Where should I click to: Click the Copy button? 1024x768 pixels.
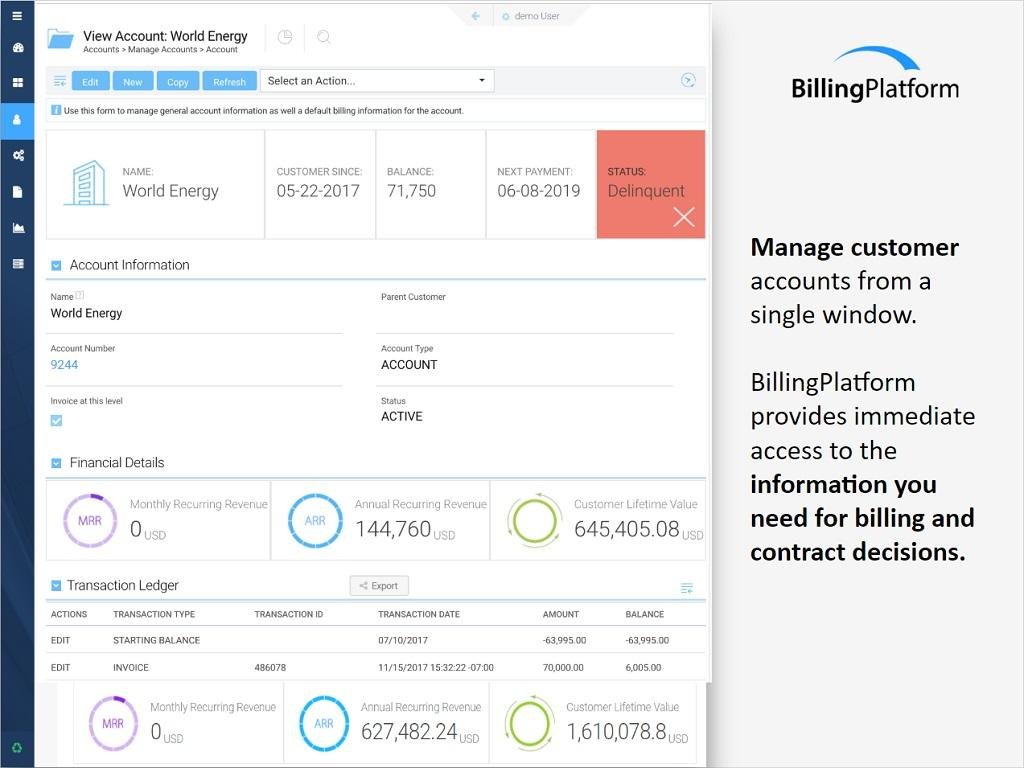(x=177, y=82)
